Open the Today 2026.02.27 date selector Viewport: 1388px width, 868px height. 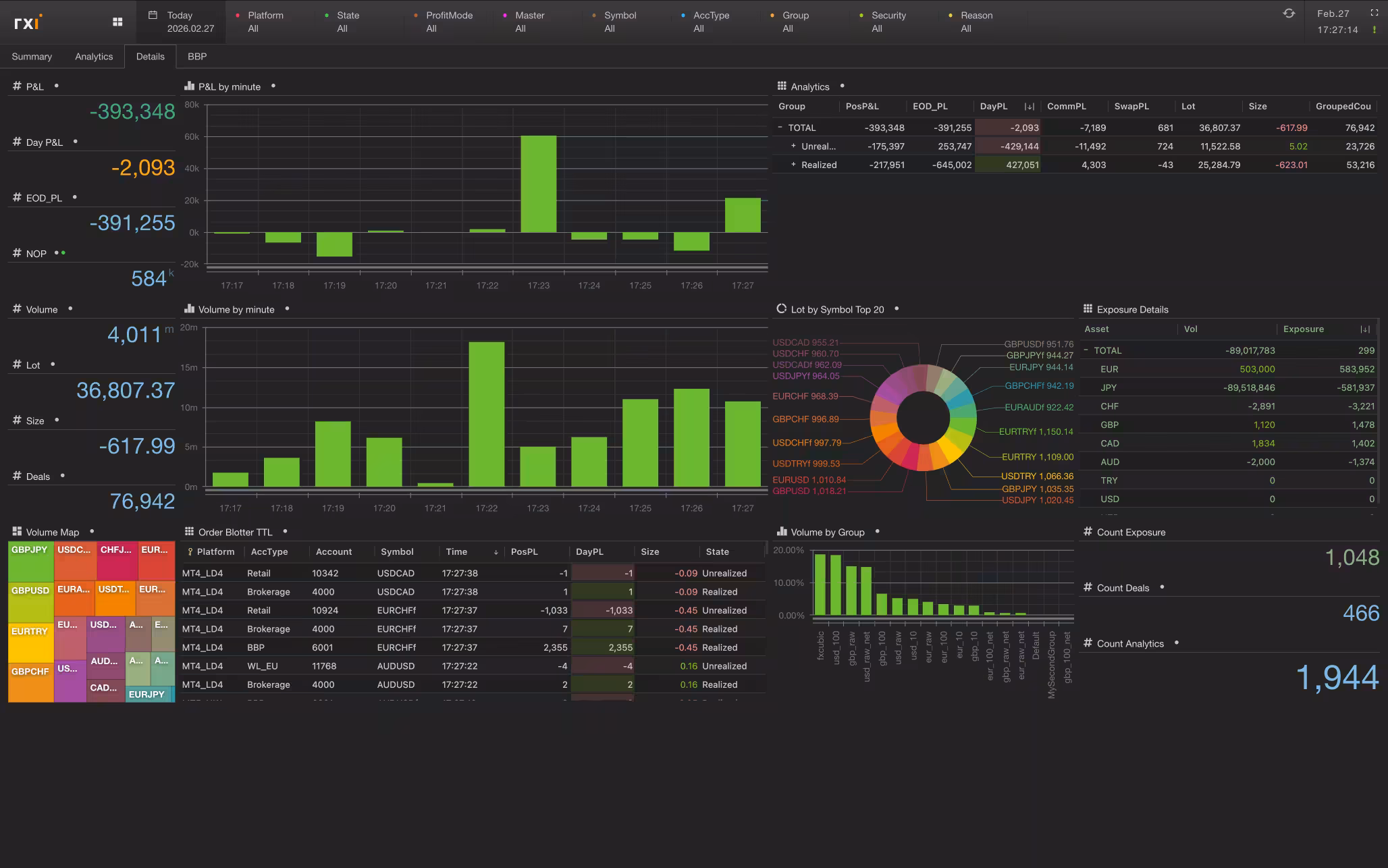179,22
